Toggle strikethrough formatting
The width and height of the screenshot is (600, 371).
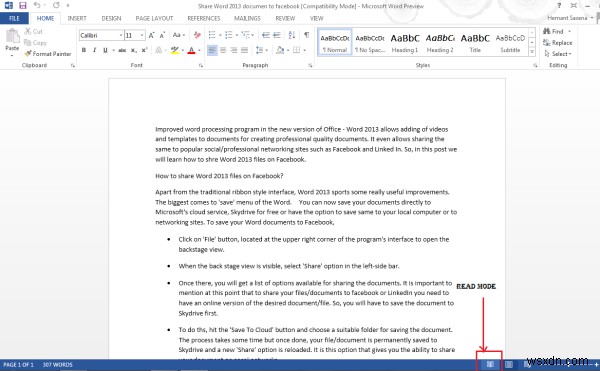(x=122, y=50)
